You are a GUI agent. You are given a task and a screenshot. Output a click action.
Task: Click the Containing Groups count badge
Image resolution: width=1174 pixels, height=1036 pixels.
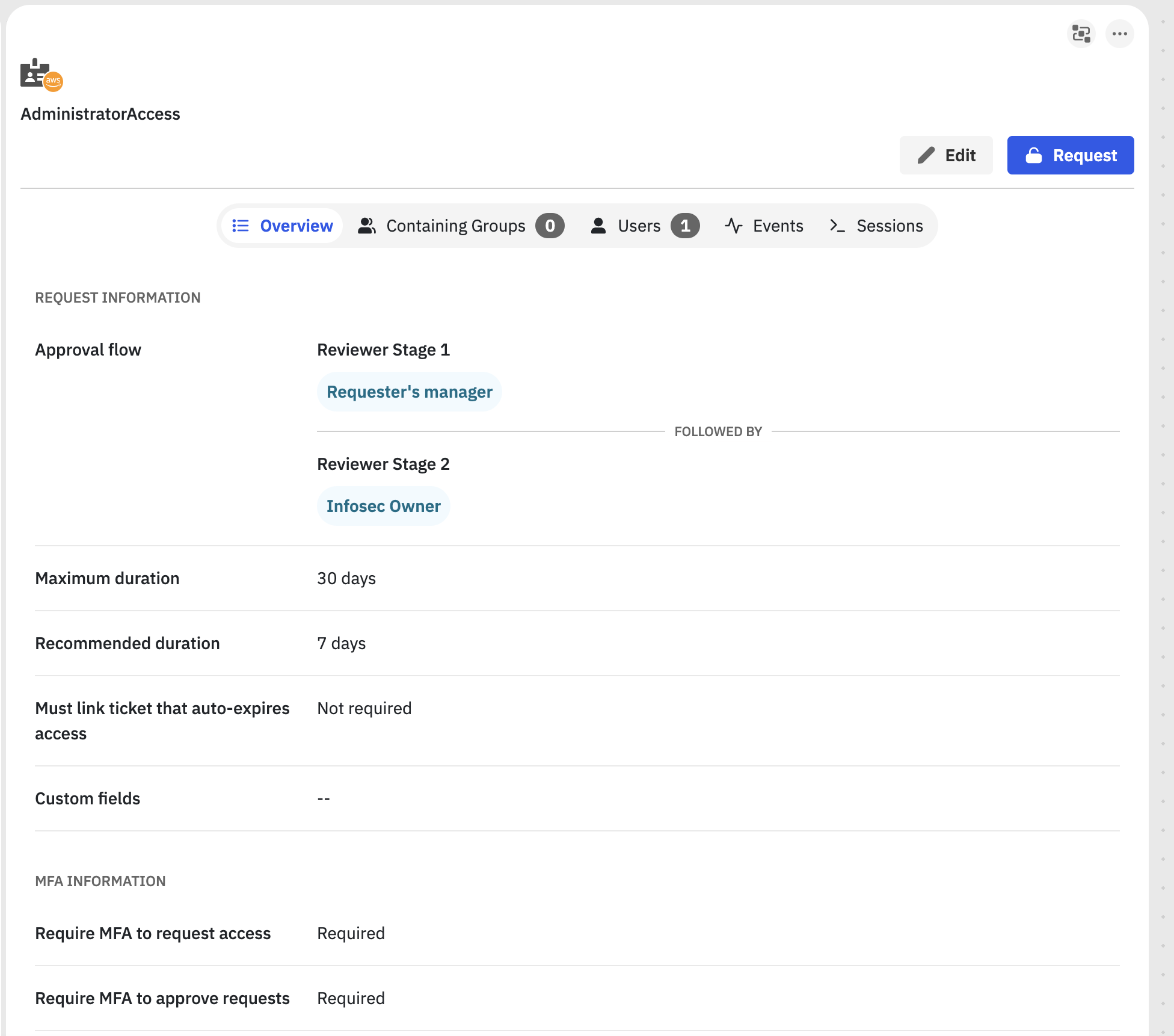(550, 226)
